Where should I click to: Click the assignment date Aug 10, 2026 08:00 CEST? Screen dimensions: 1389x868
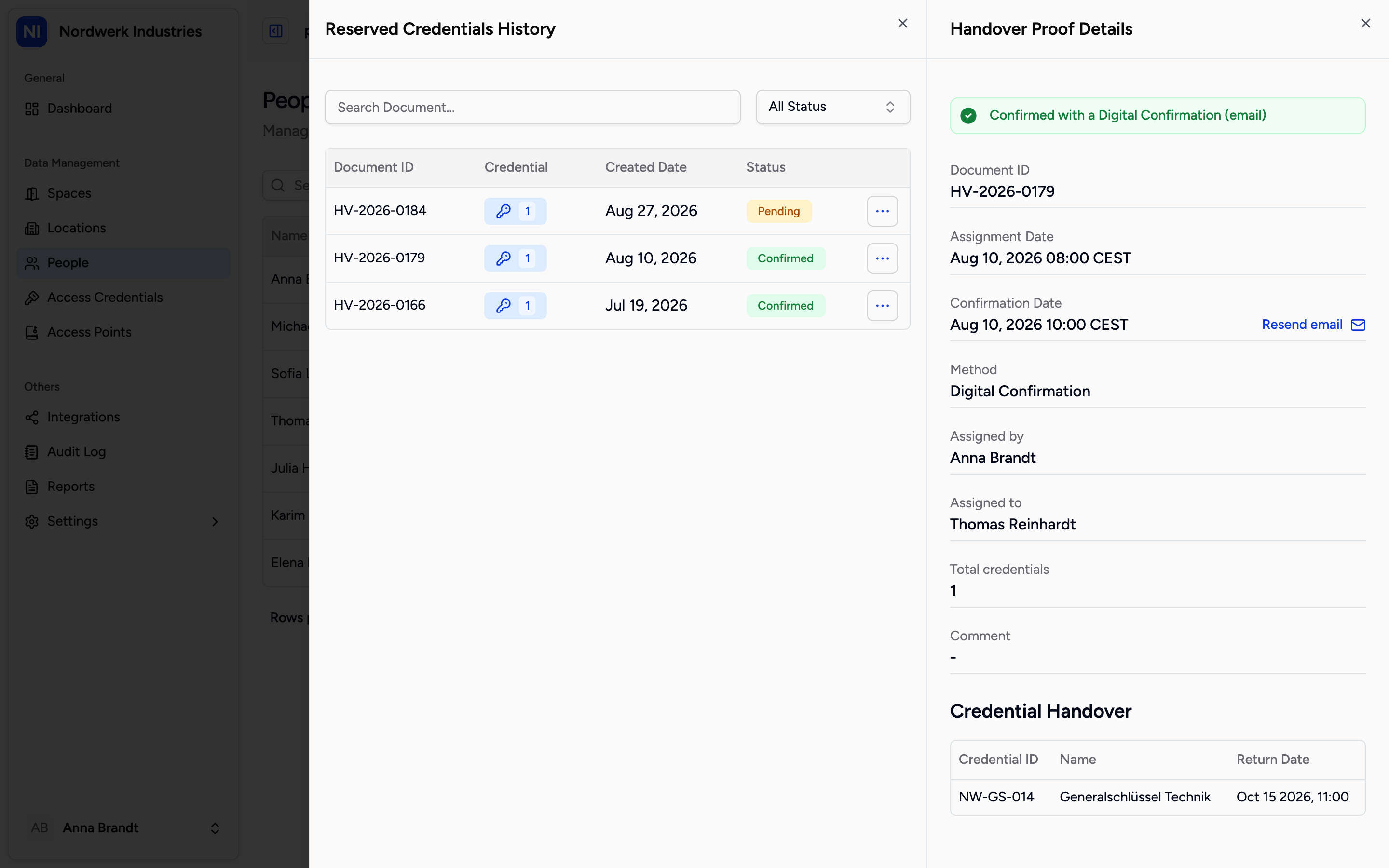coord(1041,258)
